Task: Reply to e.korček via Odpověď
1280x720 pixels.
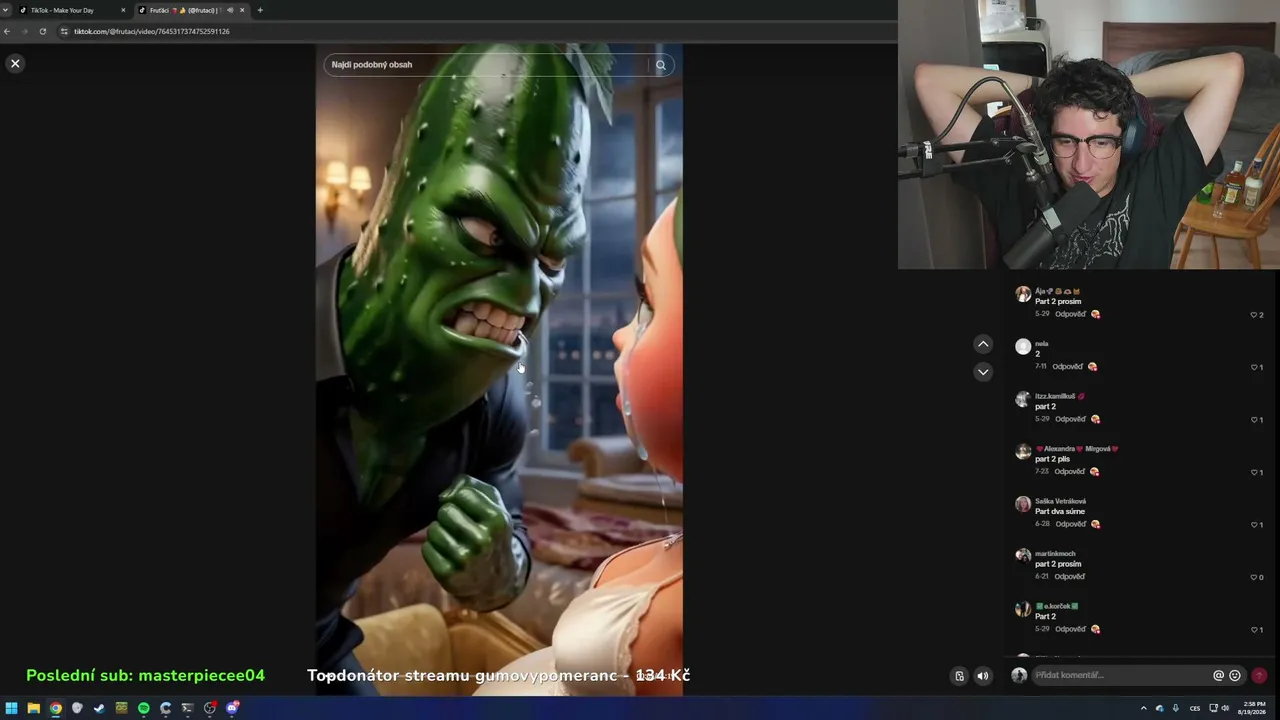Action: click(x=1070, y=629)
